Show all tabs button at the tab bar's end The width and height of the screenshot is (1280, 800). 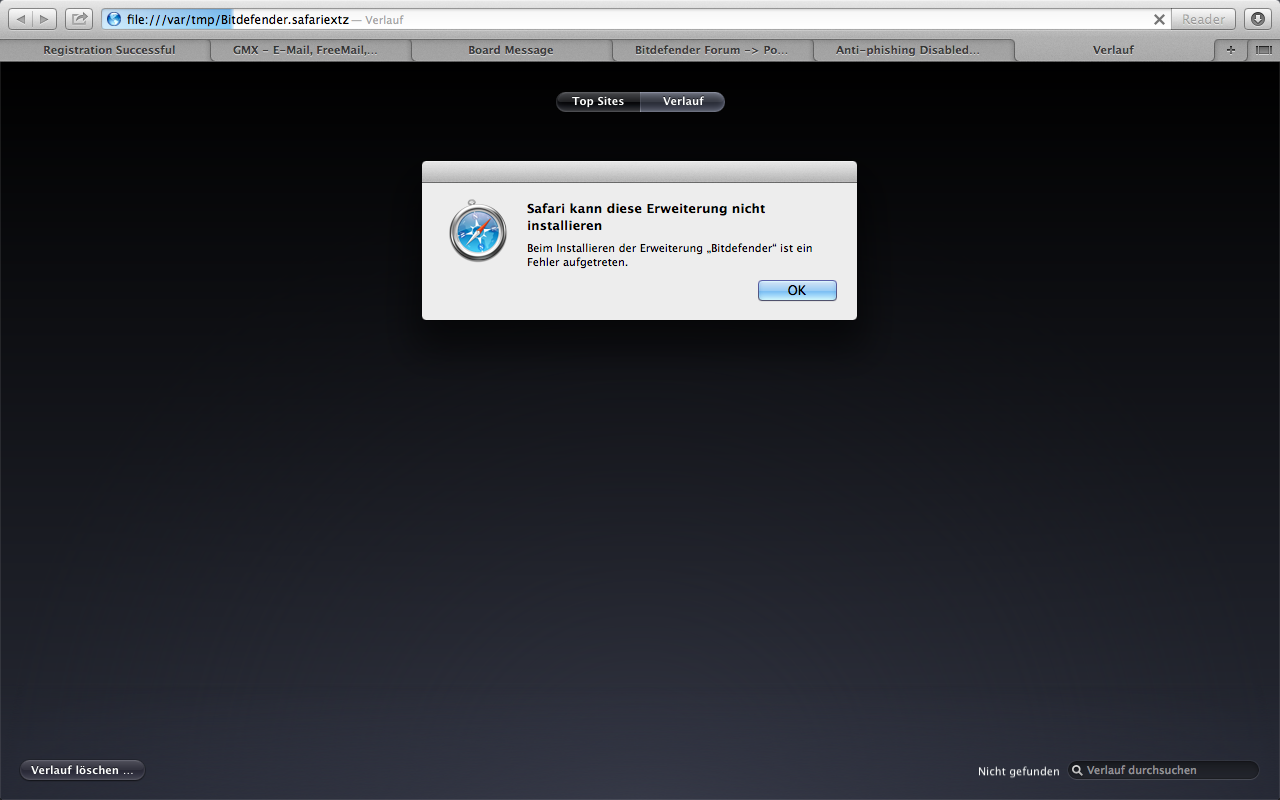coord(1263,50)
